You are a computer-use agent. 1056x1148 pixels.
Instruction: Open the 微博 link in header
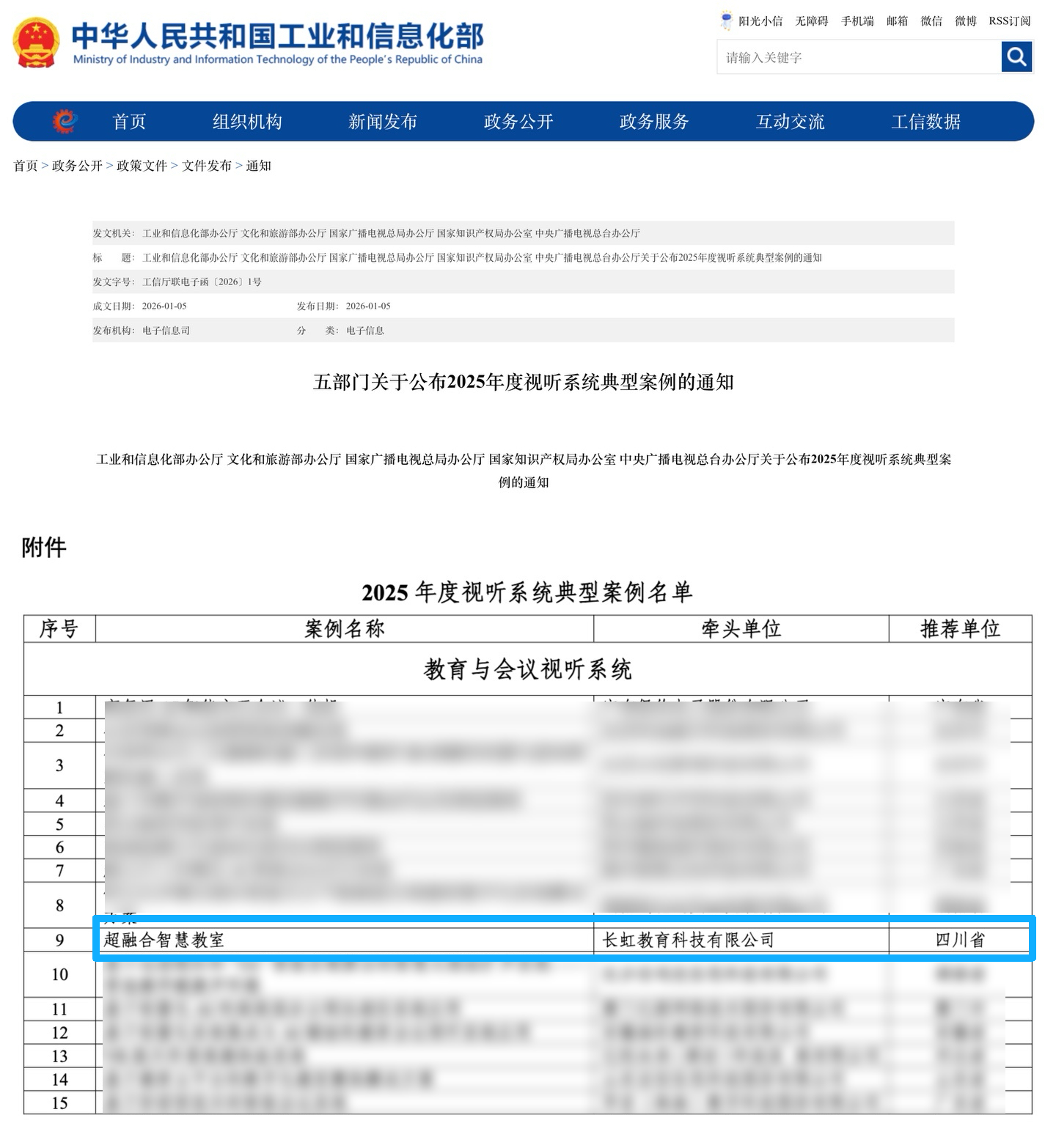tap(965, 21)
